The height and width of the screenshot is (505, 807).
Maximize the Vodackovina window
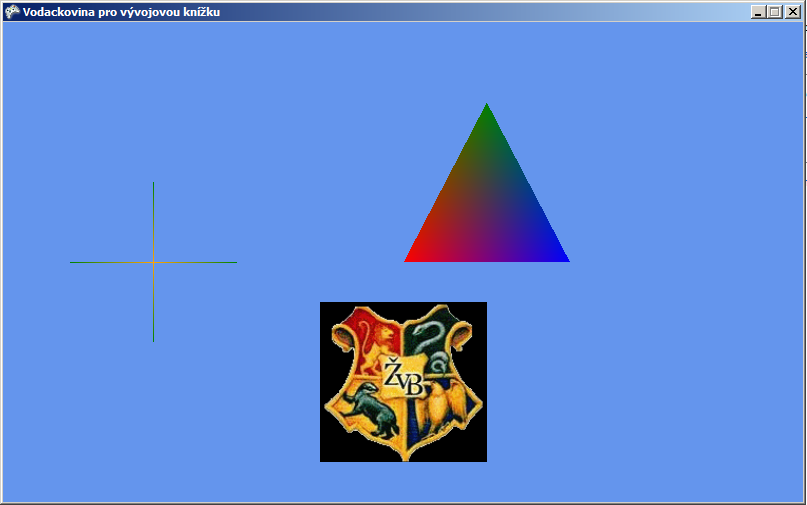click(775, 12)
